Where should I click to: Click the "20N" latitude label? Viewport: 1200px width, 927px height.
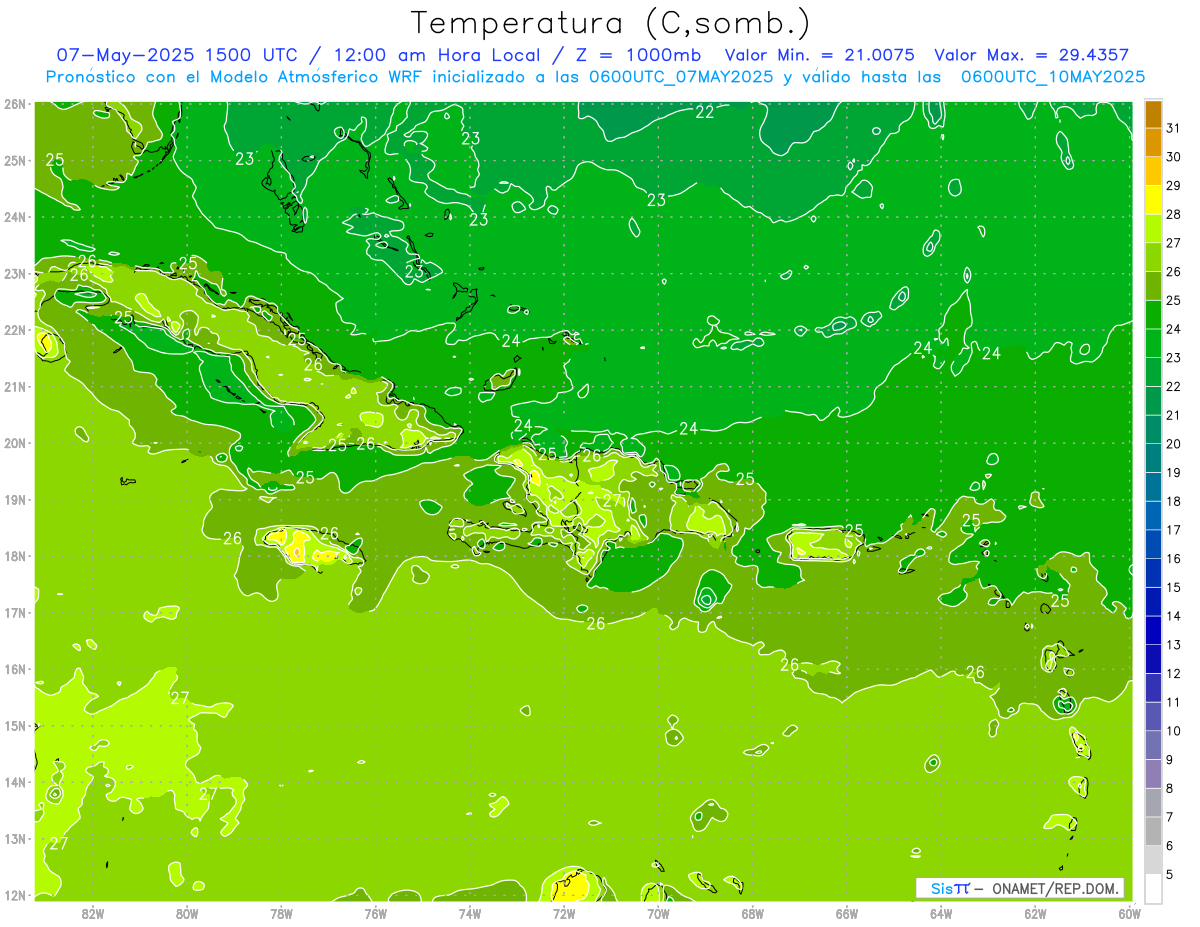(15, 443)
